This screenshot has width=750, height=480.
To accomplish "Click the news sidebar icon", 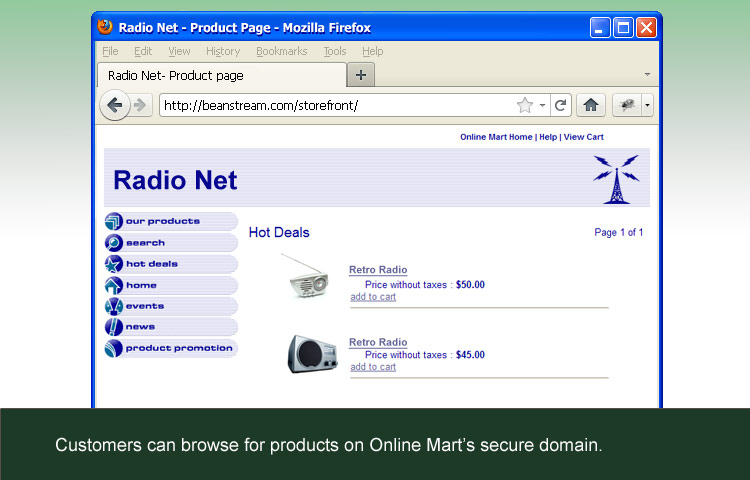I will [113, 327].
